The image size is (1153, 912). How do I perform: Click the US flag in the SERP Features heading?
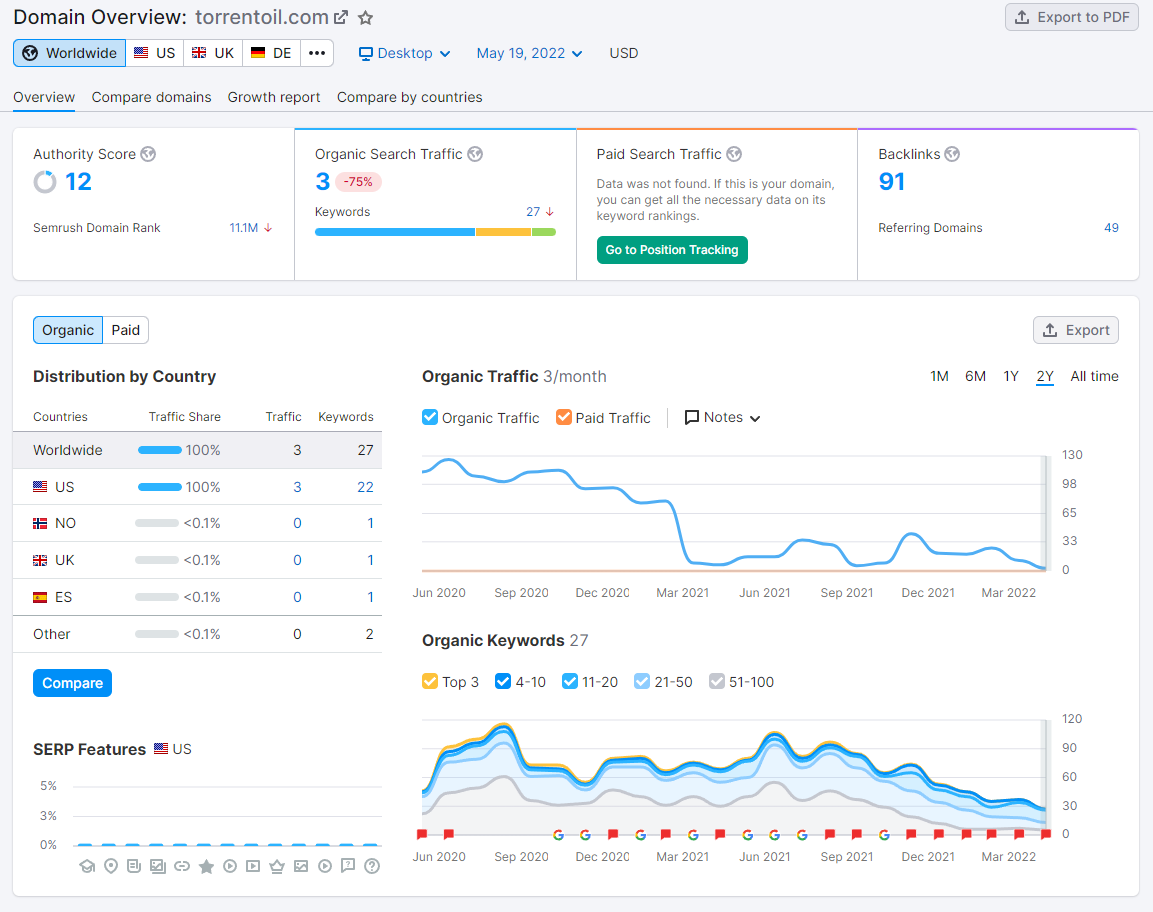[x=161, y=749]
